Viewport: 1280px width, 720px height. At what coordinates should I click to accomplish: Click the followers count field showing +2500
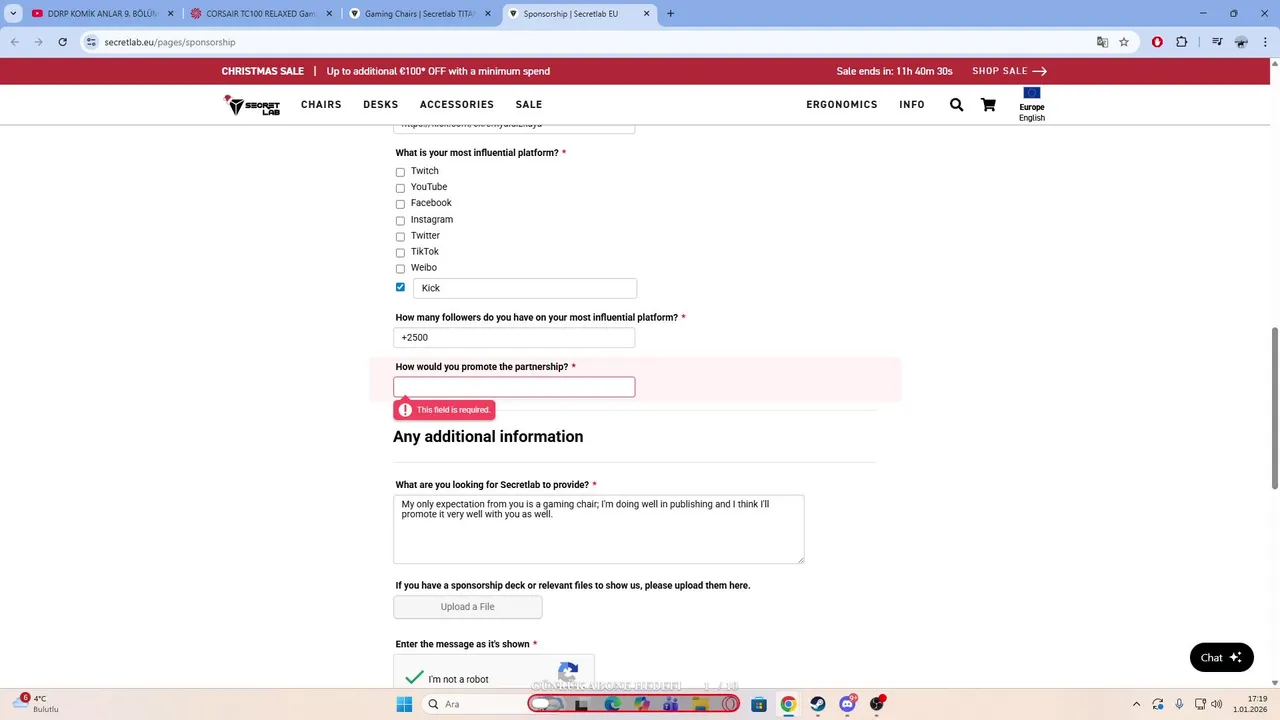pyautogui.click(x=514, y=338)
